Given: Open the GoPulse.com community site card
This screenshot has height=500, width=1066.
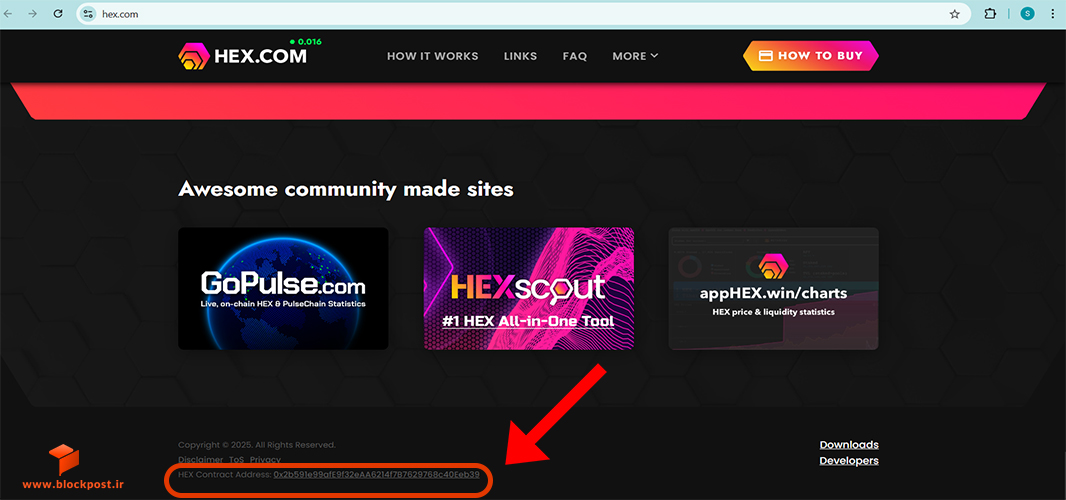Looking at the screenshot, I should pos(283,288).
